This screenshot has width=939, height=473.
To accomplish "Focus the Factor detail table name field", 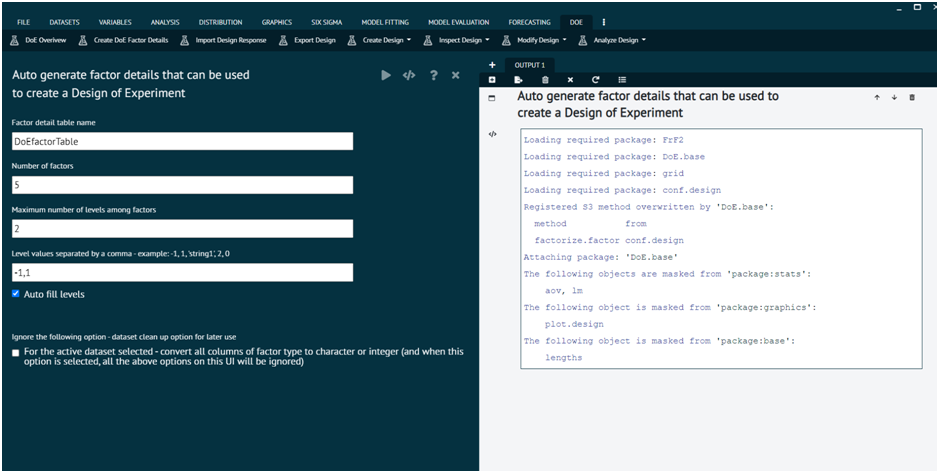I will 183,141.
